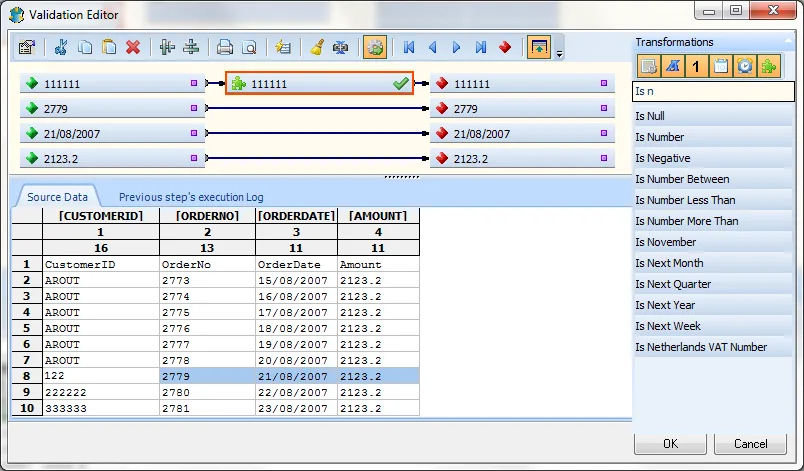Viewport: 804px width, 471px height.
Task: Select Is Netherlands VAT Number transformation
Action: click(x=713, y=347)
